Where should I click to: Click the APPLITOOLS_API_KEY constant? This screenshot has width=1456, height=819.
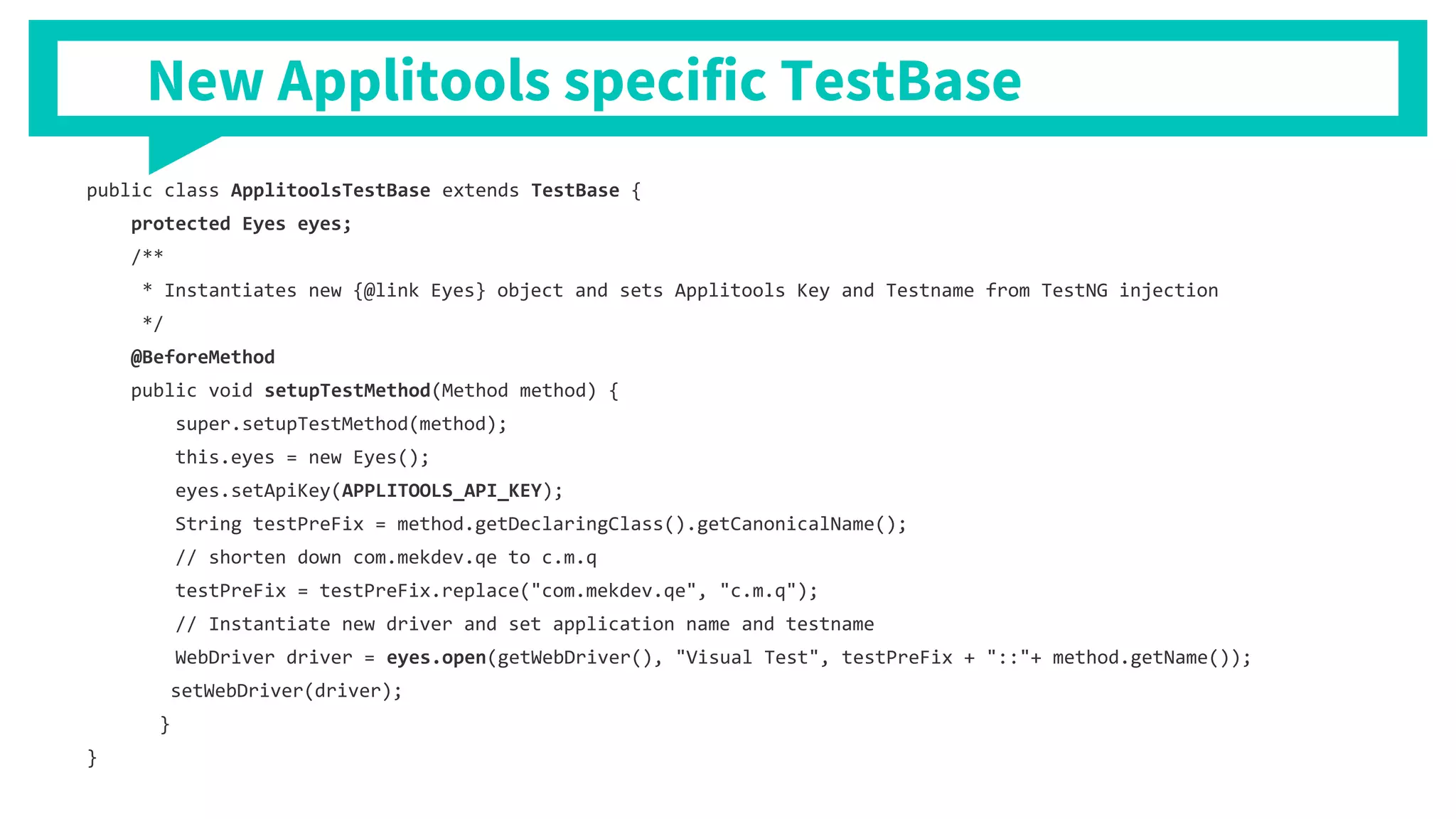[441, 491]
